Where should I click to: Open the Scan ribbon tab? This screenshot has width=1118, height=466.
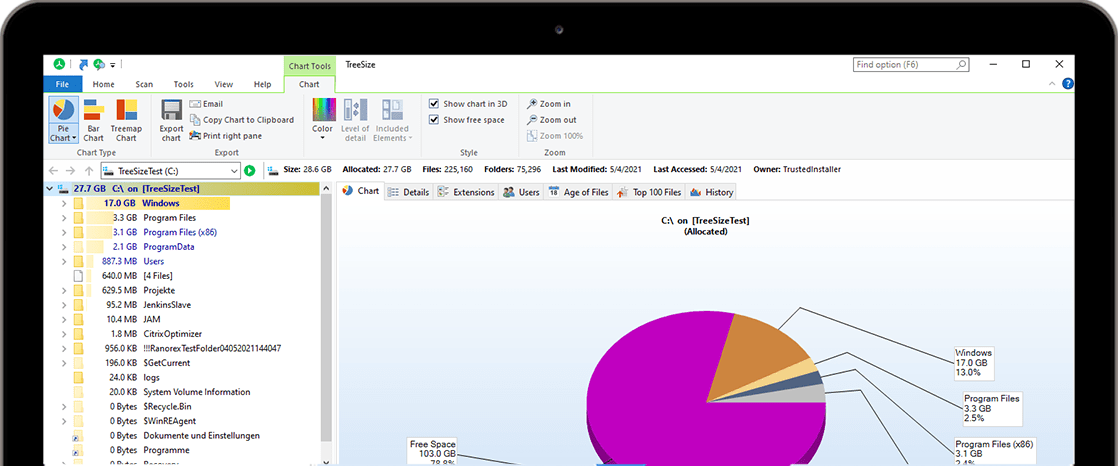144,84
